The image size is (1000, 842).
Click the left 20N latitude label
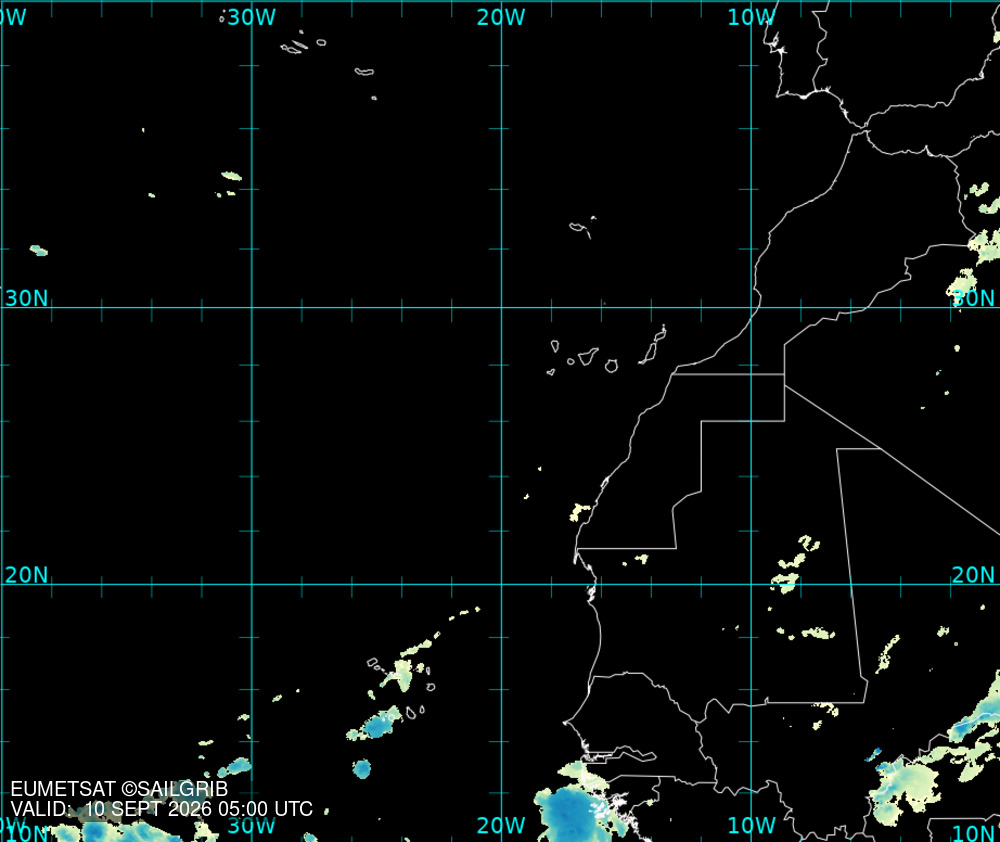(x=26, y=575)
